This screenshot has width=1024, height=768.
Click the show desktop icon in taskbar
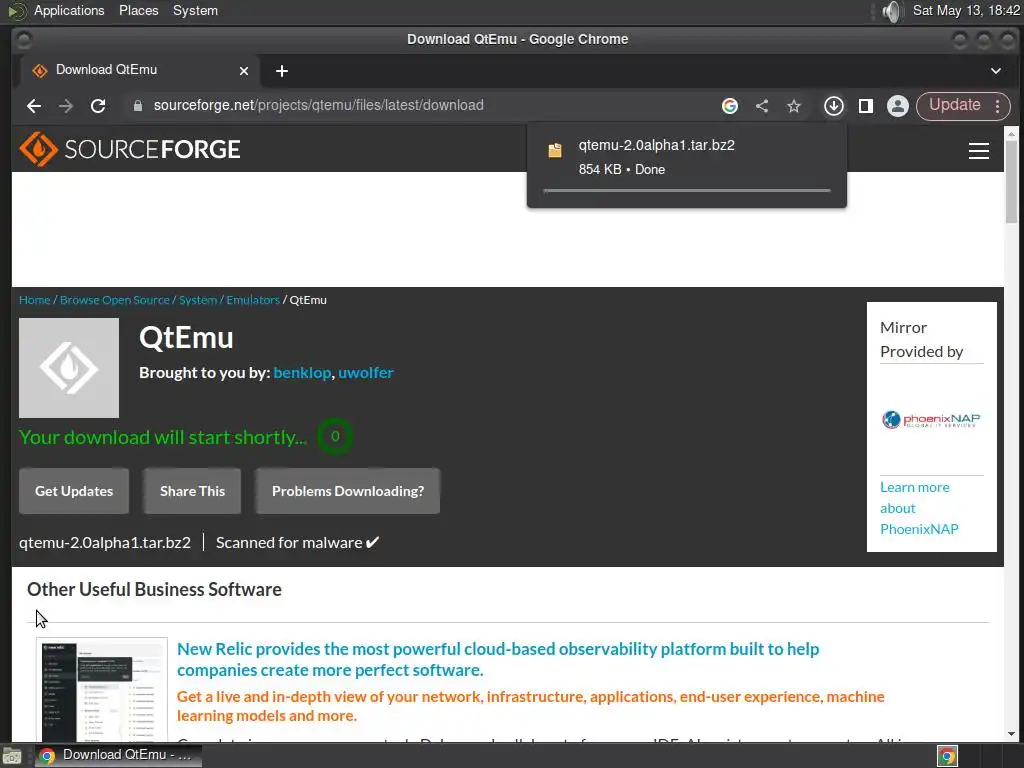12,756
